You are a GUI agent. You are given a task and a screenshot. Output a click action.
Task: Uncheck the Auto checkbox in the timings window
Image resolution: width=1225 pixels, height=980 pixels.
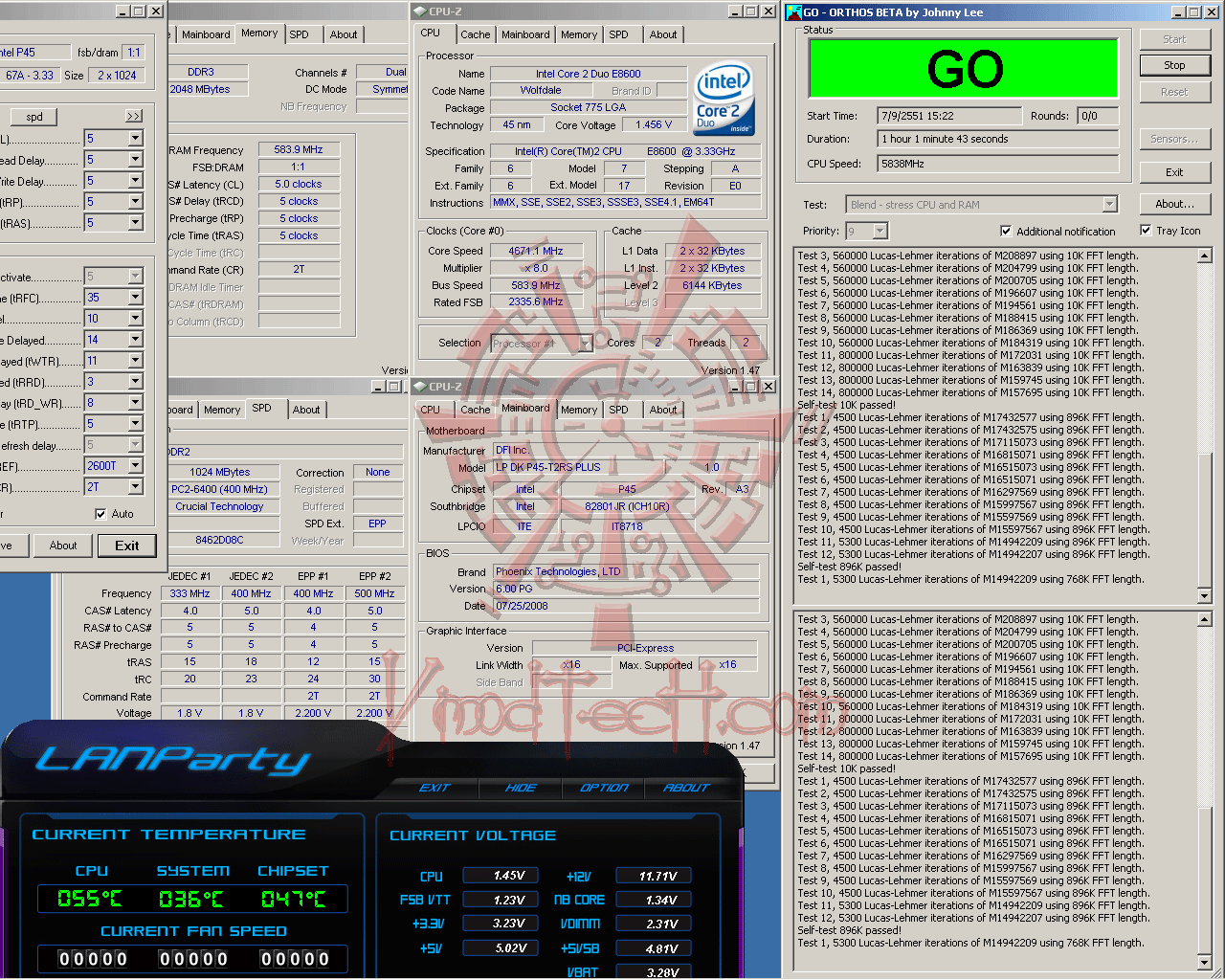tap(100, 514)
